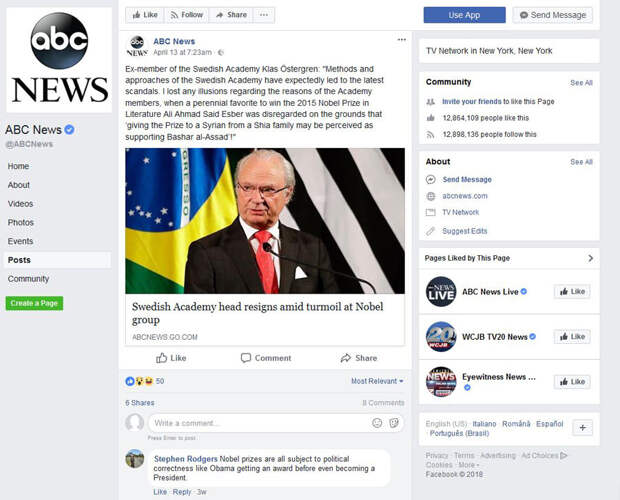Click the Comment speech bubble button
This screenshot has height=500, width=620.
[x=266, y=358]
